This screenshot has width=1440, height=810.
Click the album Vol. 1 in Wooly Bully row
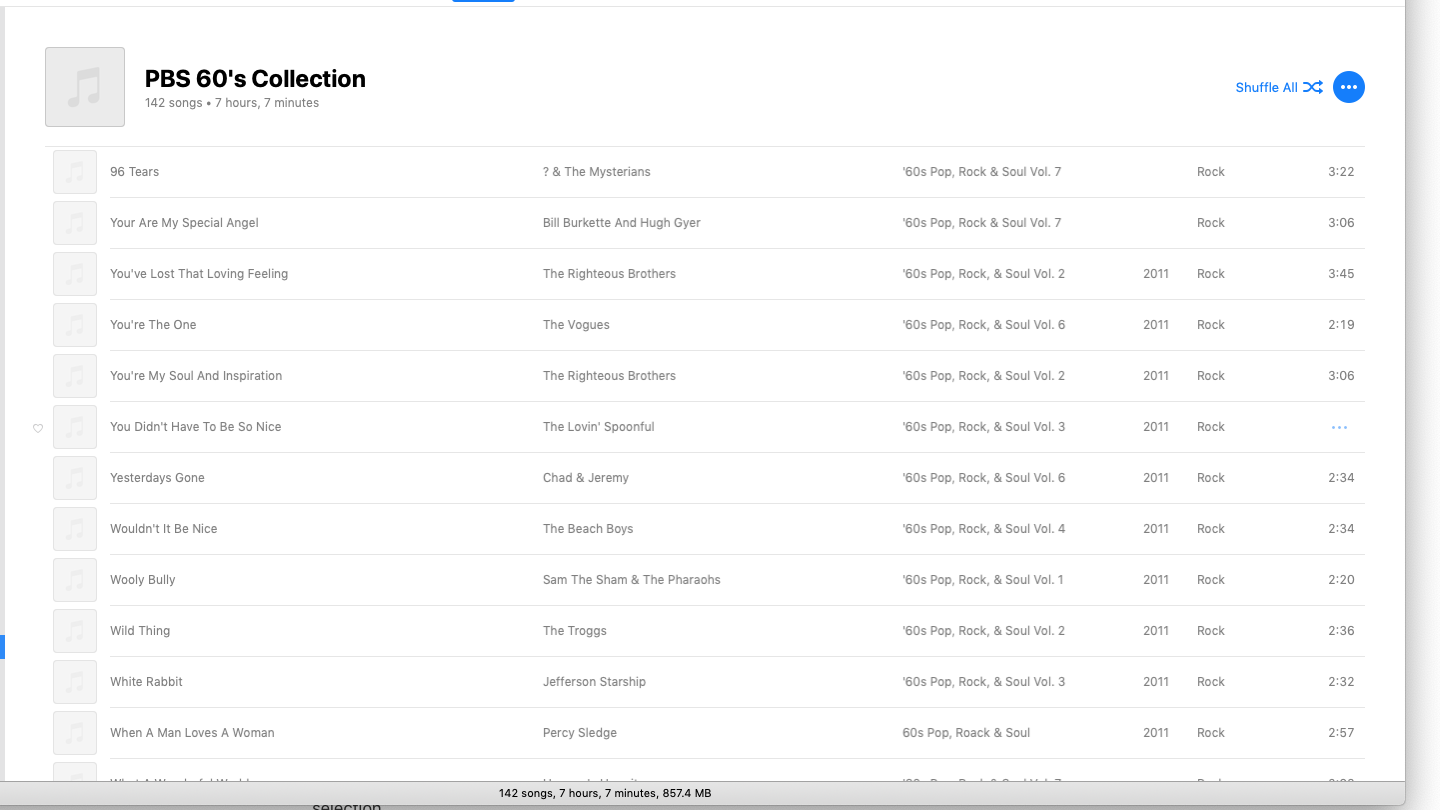[x=983, y=580]
